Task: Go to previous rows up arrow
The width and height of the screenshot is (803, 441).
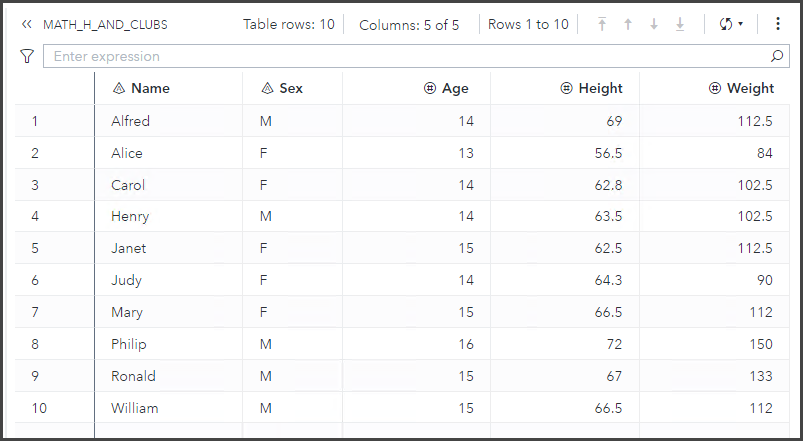Action: click(x=628, y=24)
